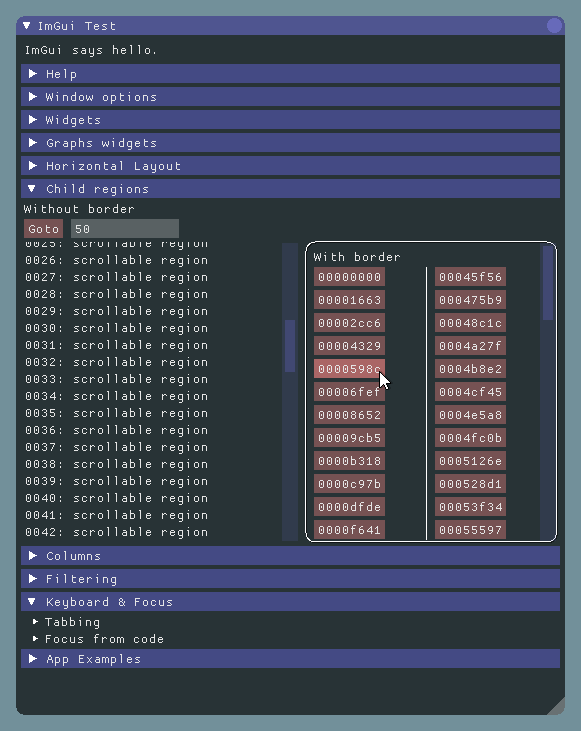The image size is (581, 731).
Task: Collapse the Child regions section
Action: tap(290, 189)
